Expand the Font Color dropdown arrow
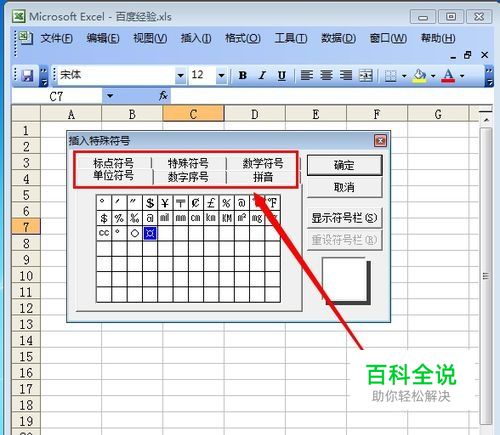This screenshot has height=435, width=500. pos(462,76)
